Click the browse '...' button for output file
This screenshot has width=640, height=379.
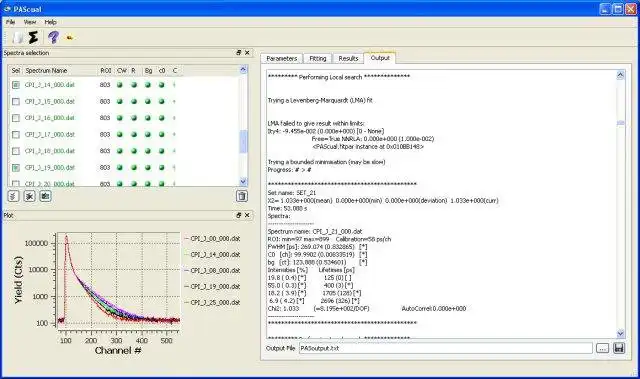coord(602,348)
